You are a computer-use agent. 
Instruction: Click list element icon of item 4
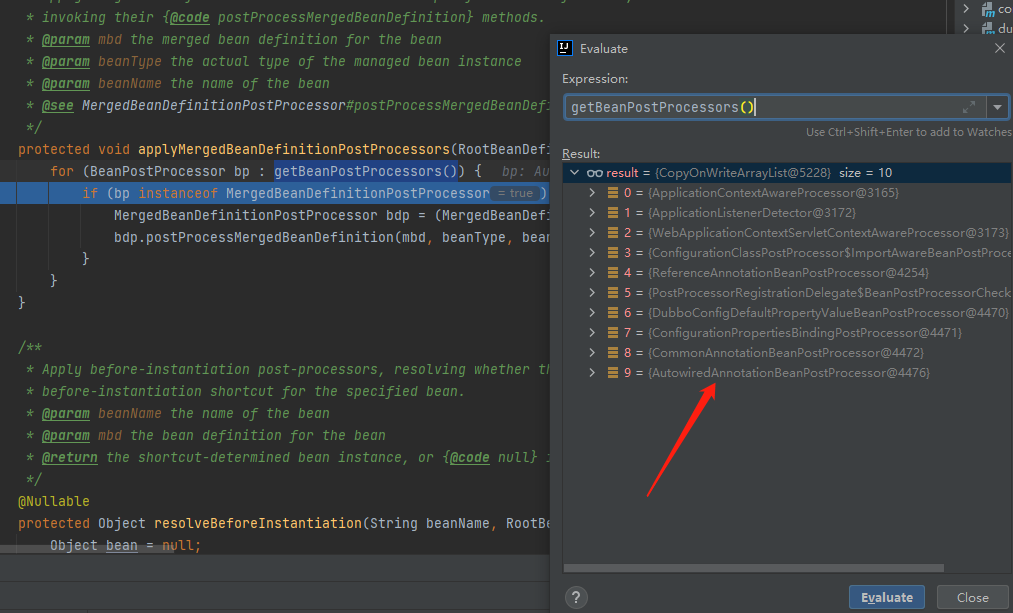(x=612, y=273)
